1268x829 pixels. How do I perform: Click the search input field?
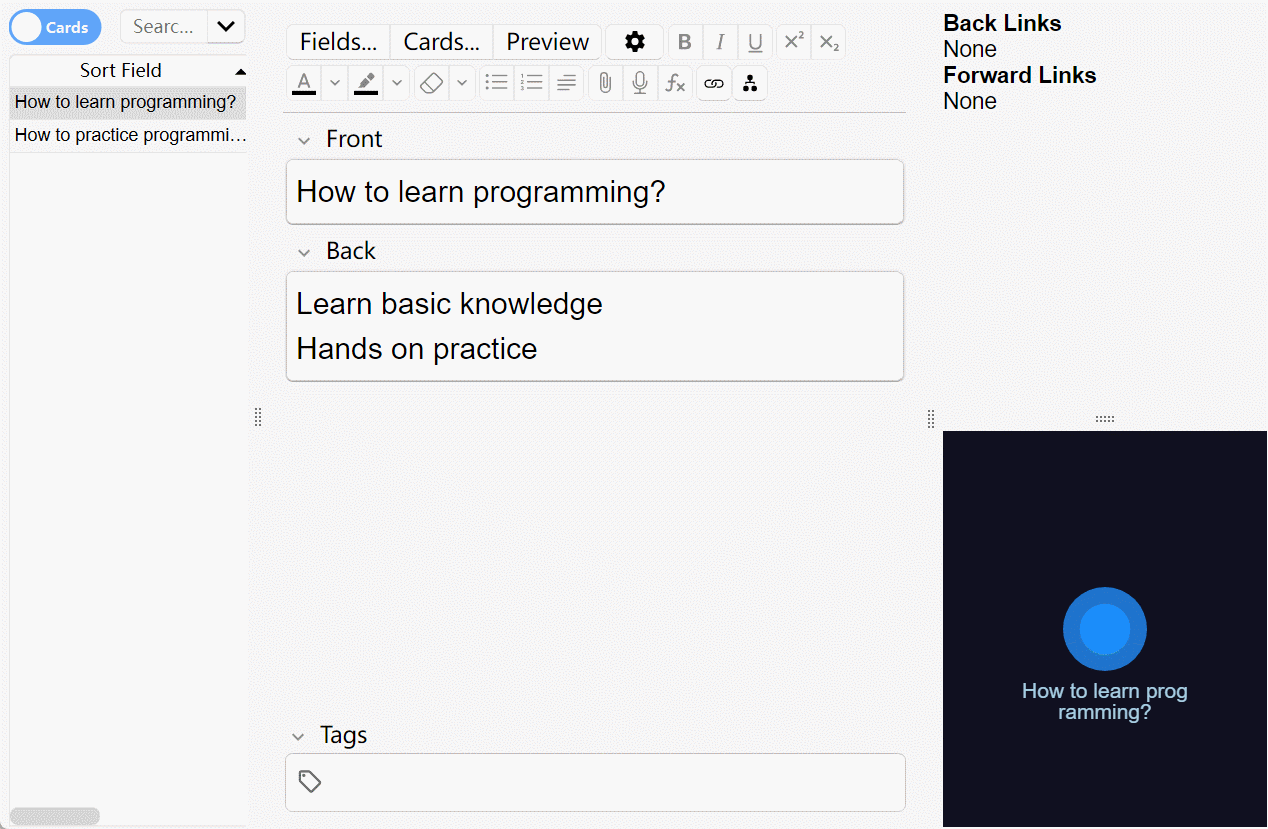pyautogui.click(x=164, y=27)
